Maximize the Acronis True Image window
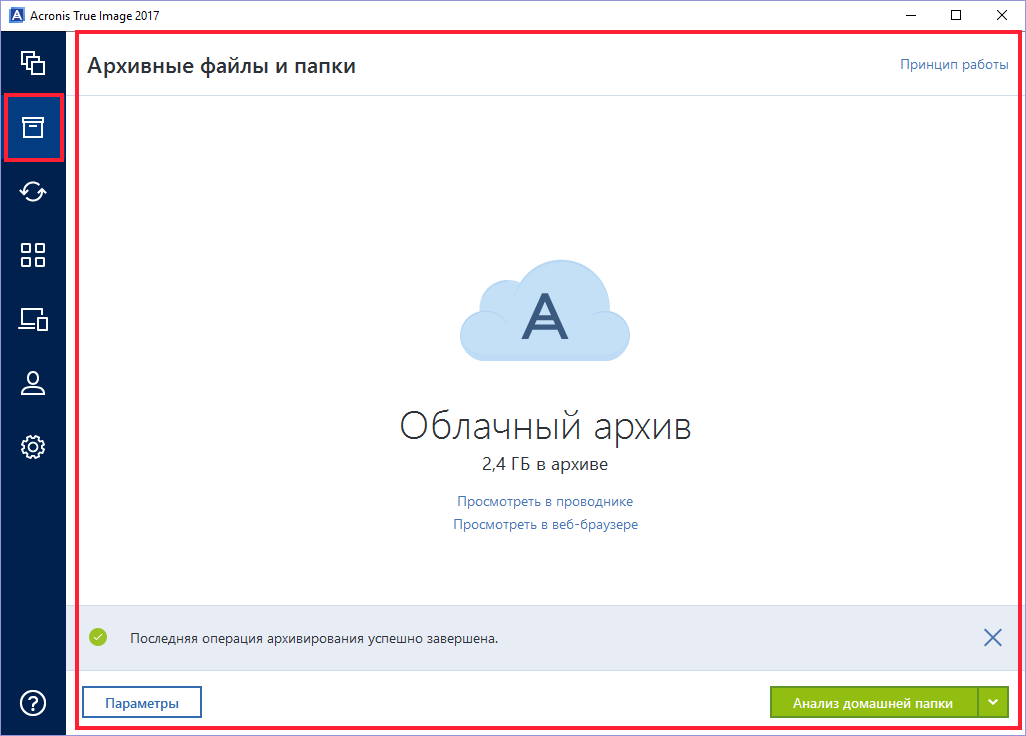 point(956,15)
